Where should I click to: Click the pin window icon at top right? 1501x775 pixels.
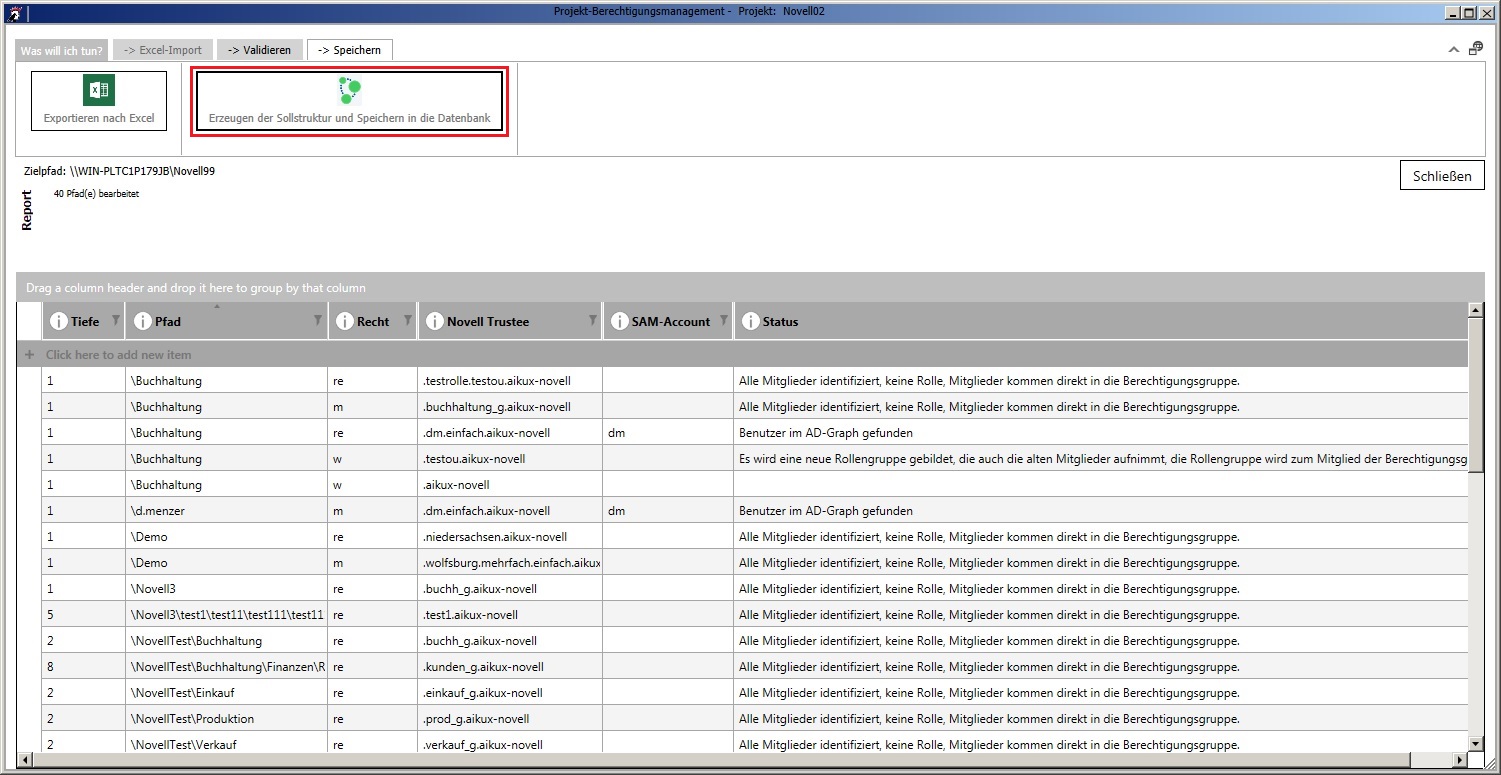click(x=1475, y=48)
